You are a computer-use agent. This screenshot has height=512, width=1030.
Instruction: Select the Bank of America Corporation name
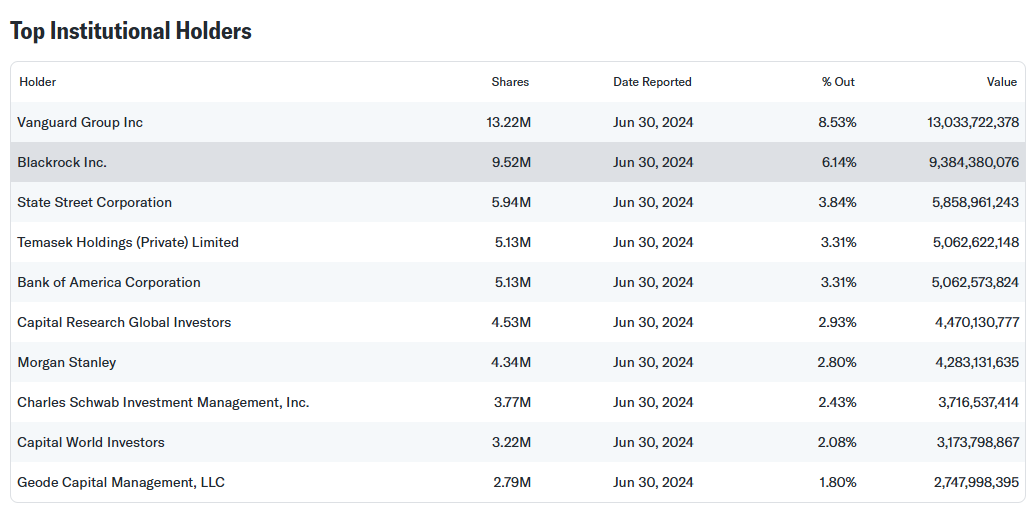point(109,283)
